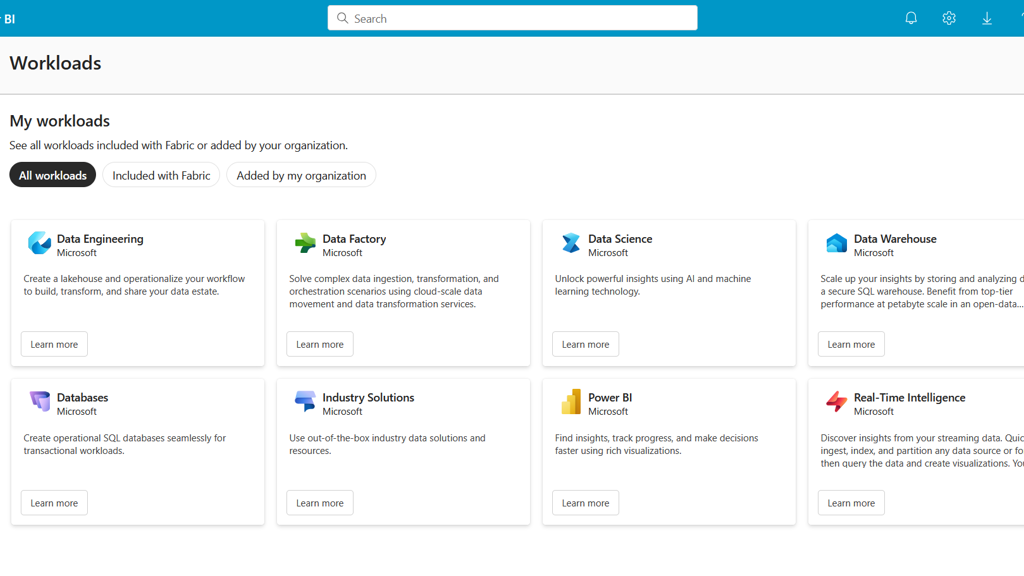1024x576 pixels.
Task: Open the Real-Time Intelligence card title
Action: point(909,397)
